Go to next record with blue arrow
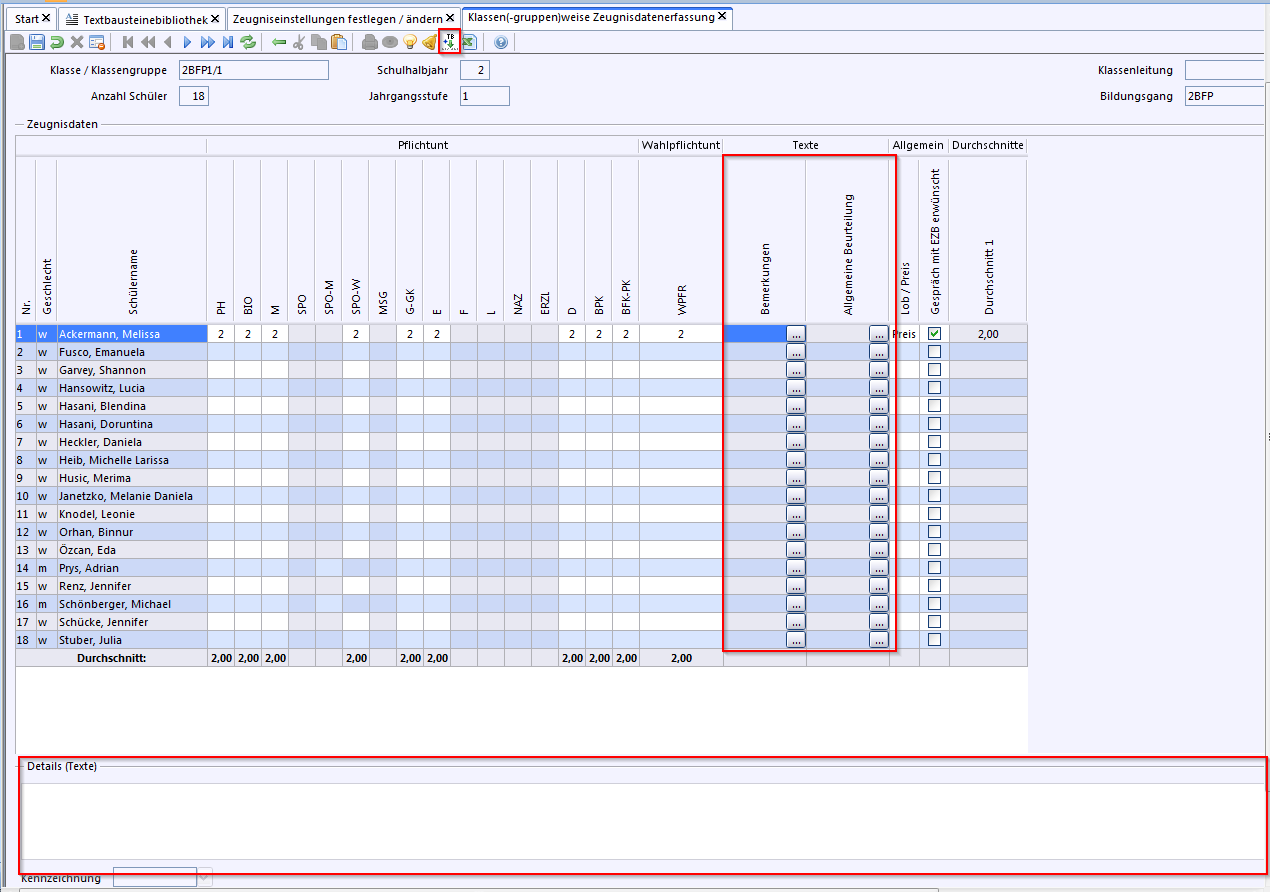The width and height of the screenshot is (1270, 892). pyautogui.click(x=187, y=42)
